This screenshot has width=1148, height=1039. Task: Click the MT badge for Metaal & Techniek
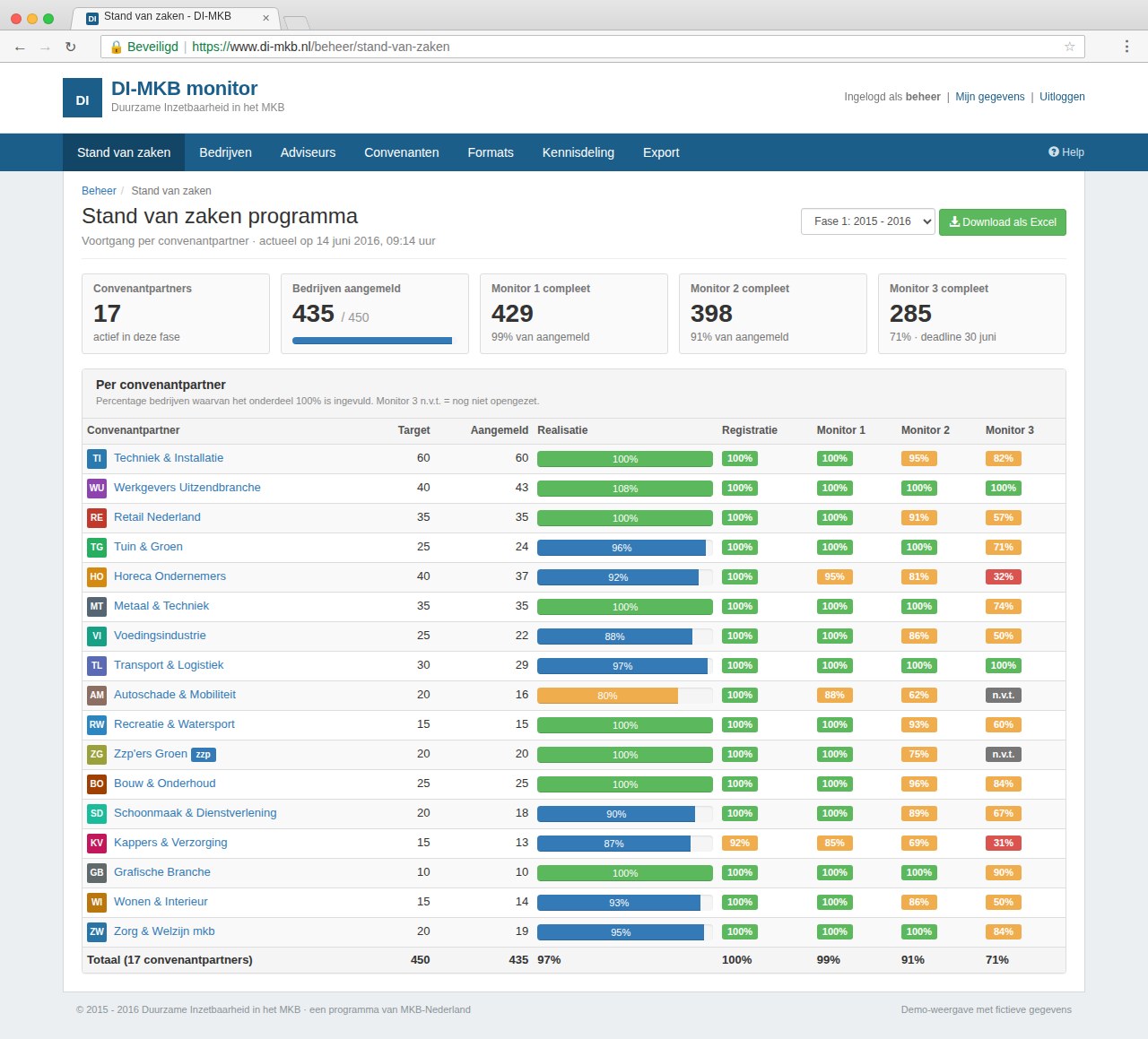click(x=97, y=606)
